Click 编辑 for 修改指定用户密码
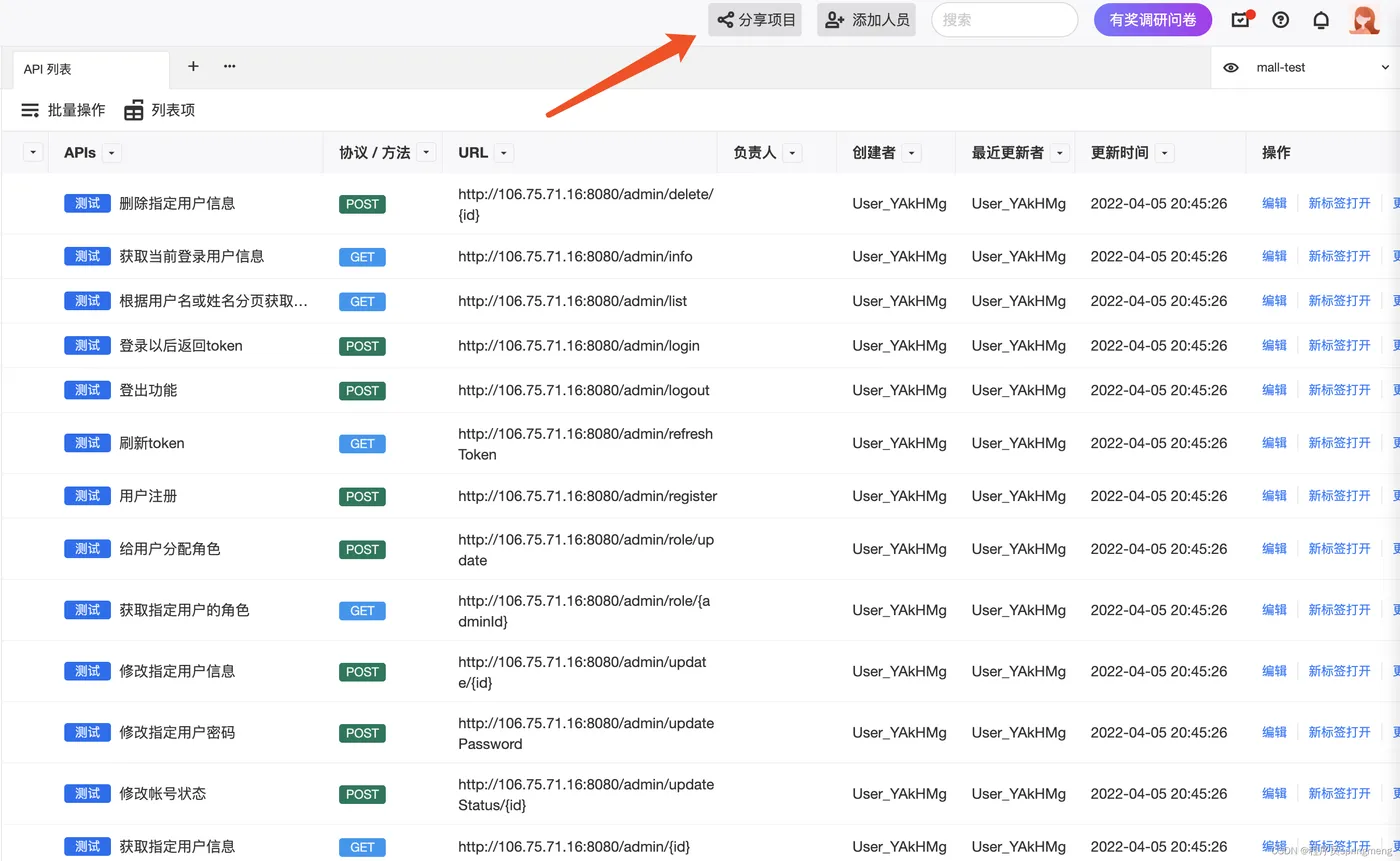Viewport: 1400px width, 861px height. pos(1274,732)
